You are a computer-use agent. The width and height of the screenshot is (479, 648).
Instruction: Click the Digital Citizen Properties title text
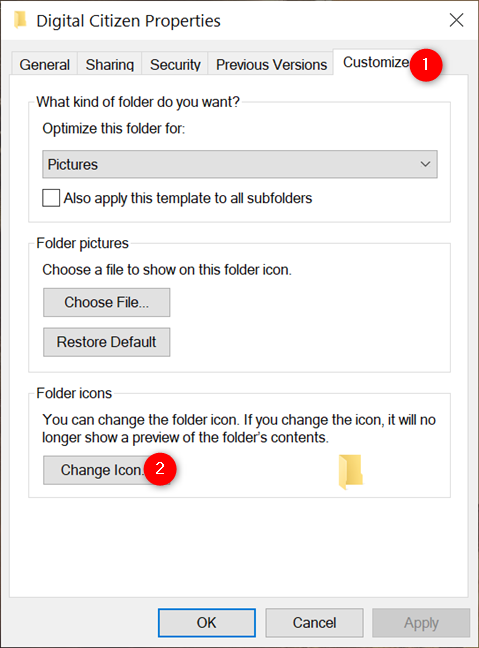[129, 21]
